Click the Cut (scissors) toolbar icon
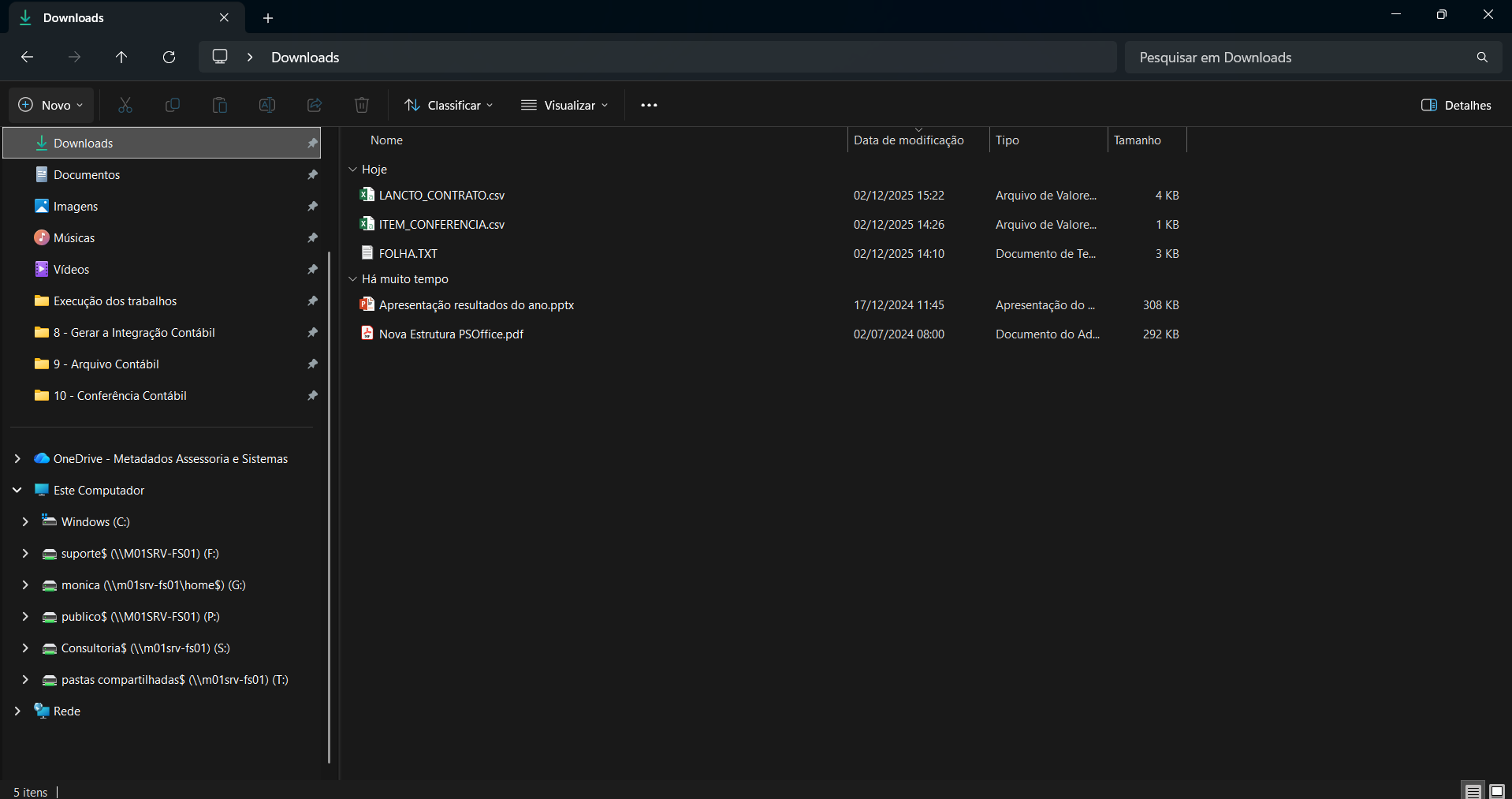 click(x=125, y=105)
